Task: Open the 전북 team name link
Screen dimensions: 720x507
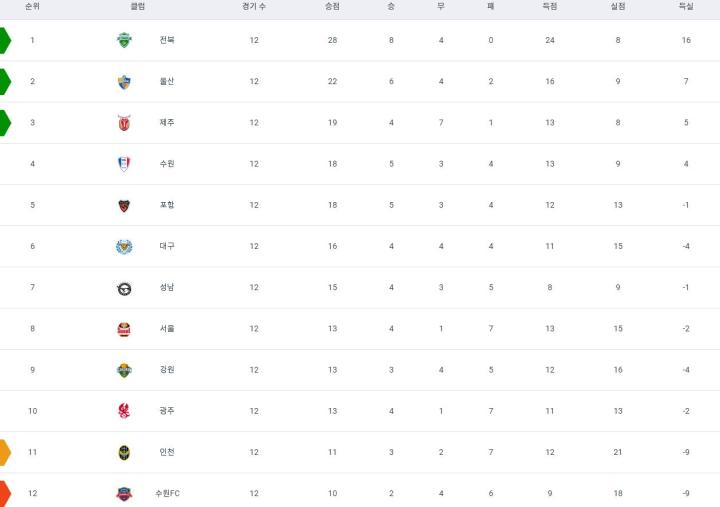Action: click(x=167, y=41)
